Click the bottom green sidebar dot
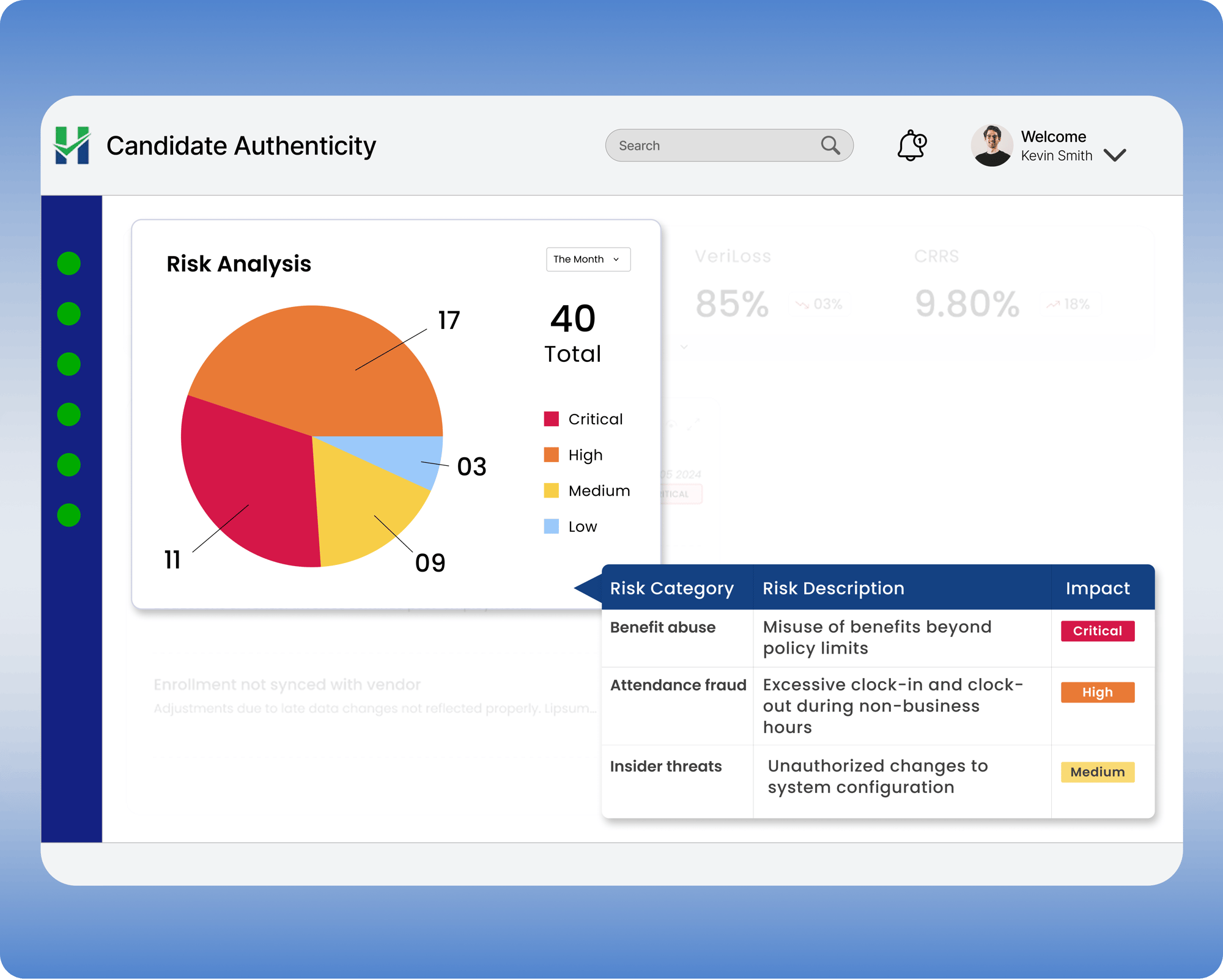 (x=69, y=515)
